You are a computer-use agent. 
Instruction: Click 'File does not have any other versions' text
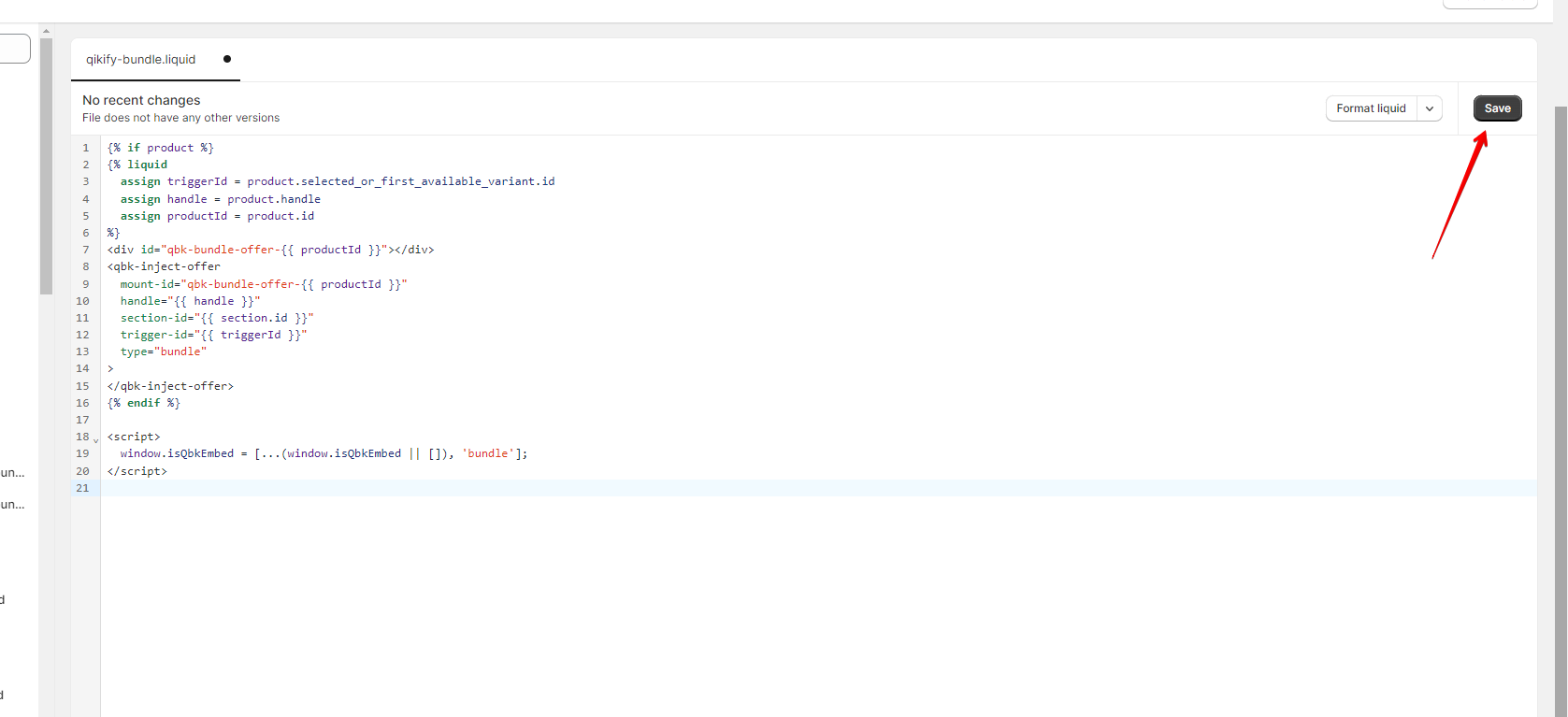pos(180,118)
